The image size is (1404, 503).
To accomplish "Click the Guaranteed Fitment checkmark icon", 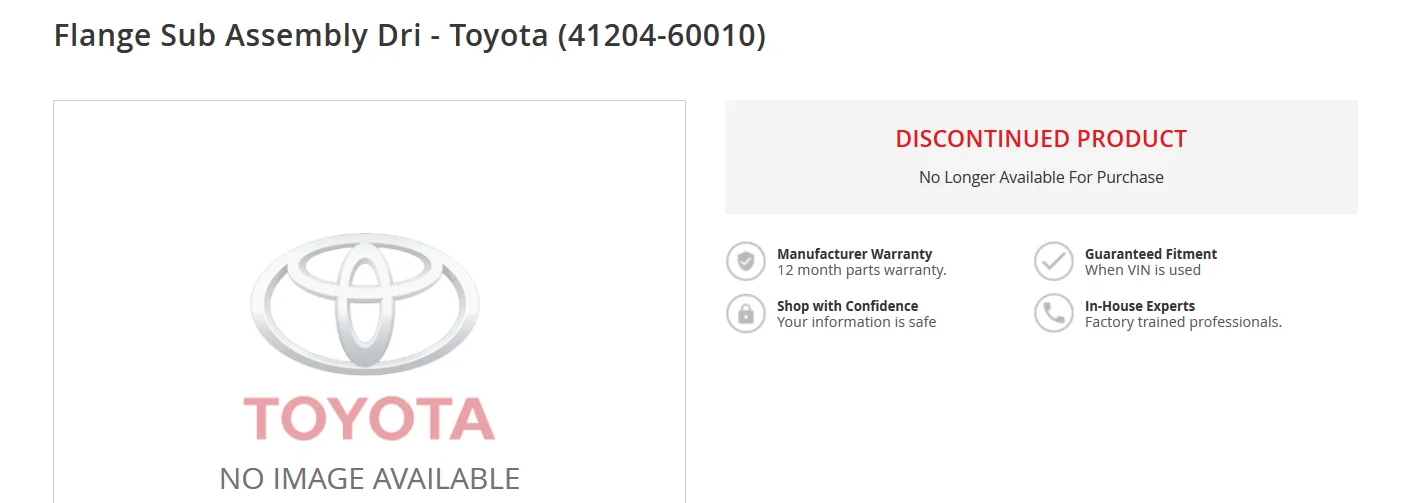I will 1053,262.
